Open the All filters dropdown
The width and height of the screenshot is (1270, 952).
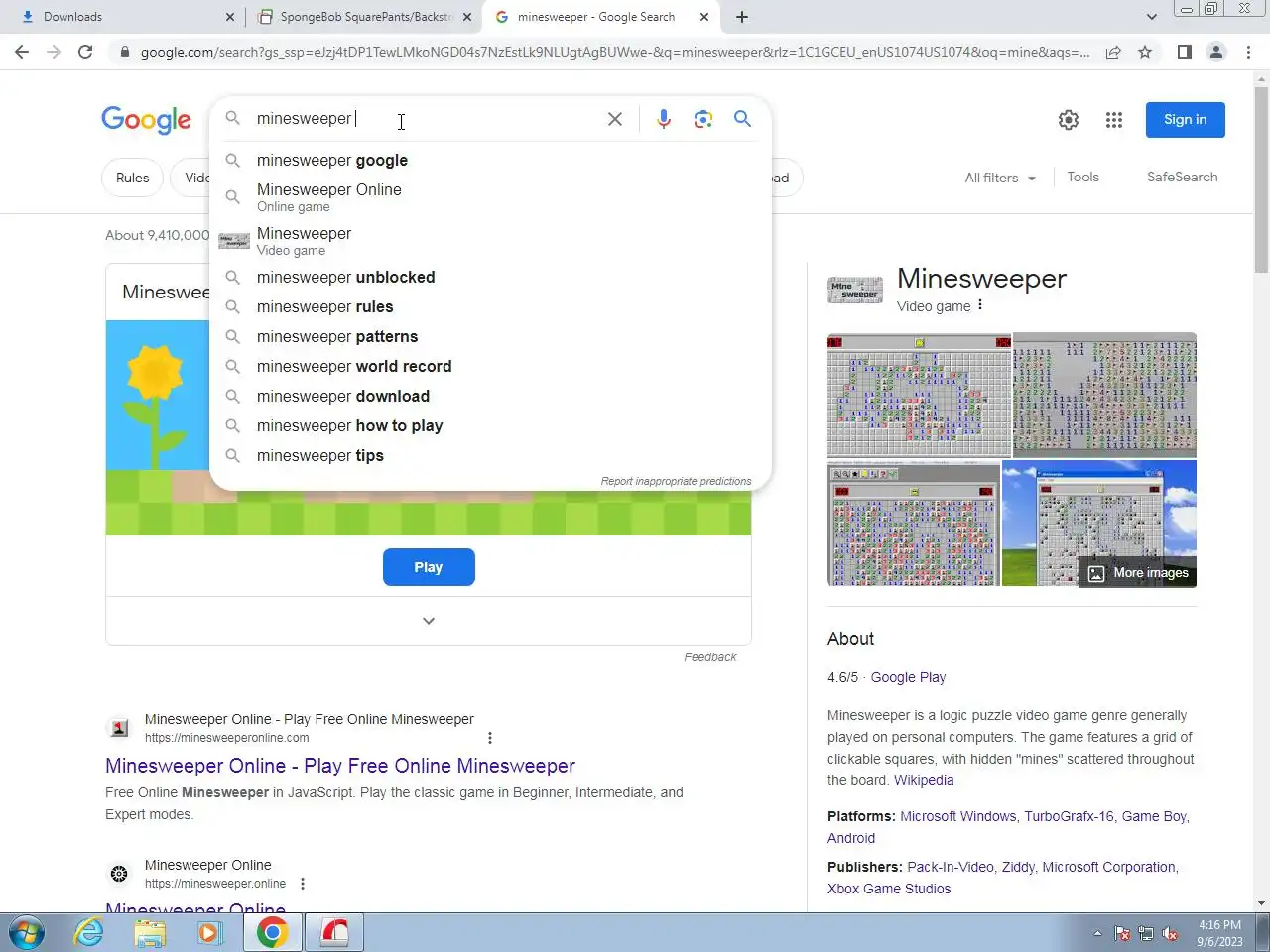click(1000, 178)
